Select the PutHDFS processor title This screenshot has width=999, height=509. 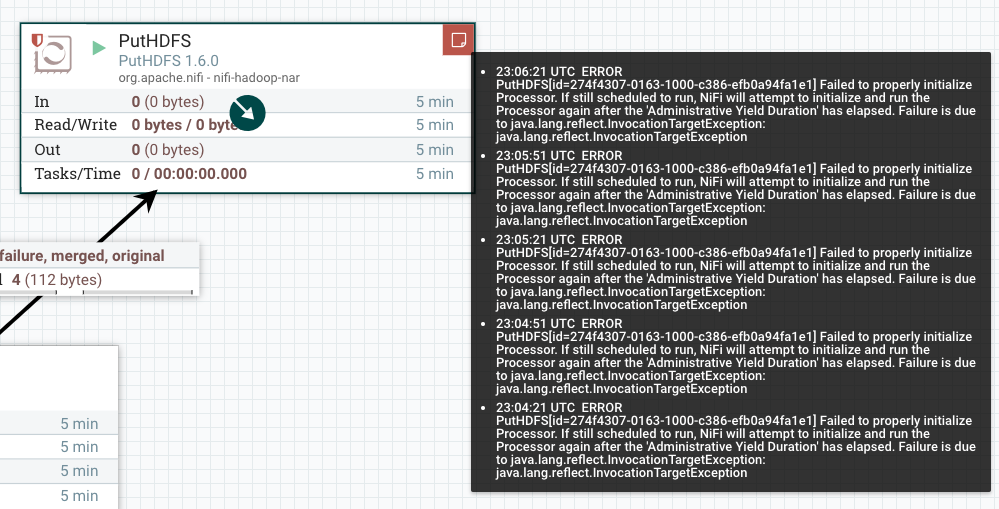point(155,41)
